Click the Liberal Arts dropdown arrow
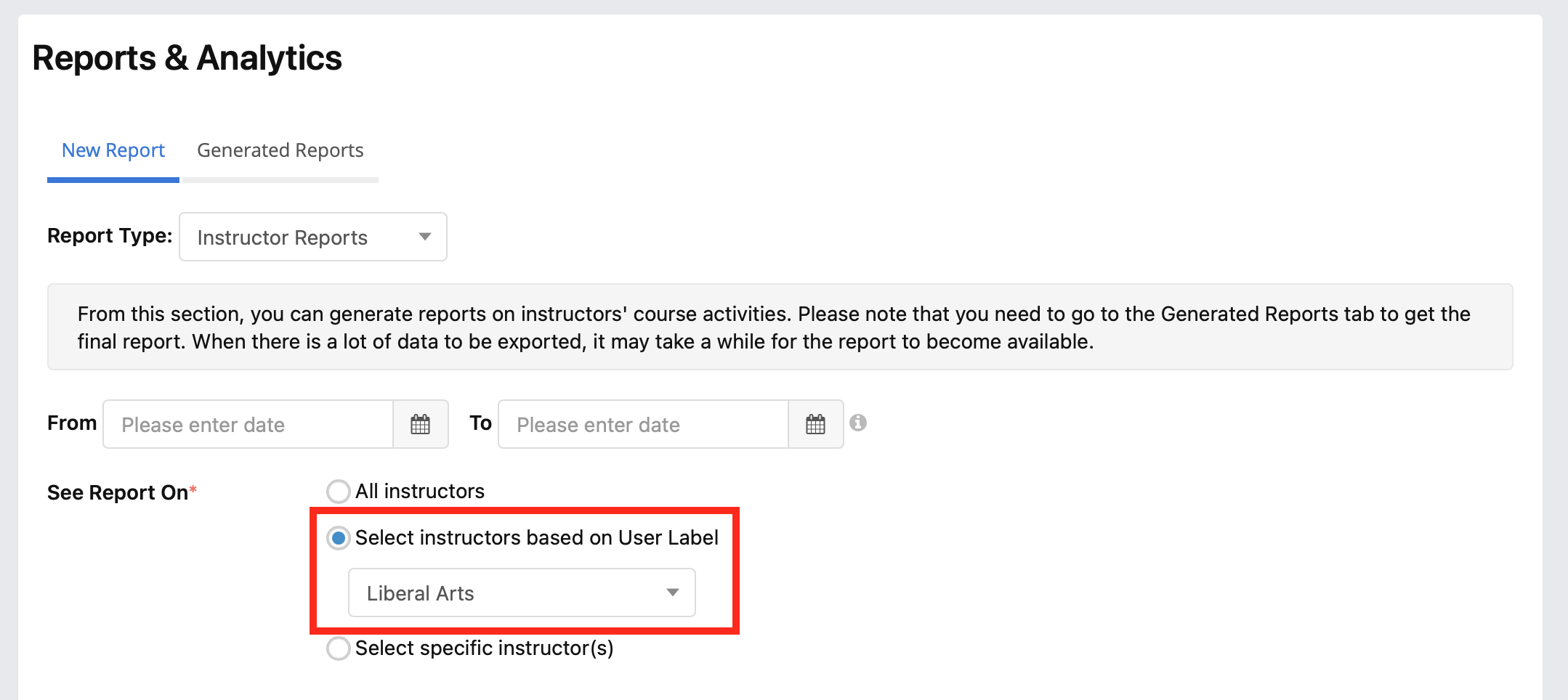 tap(673, 593)
